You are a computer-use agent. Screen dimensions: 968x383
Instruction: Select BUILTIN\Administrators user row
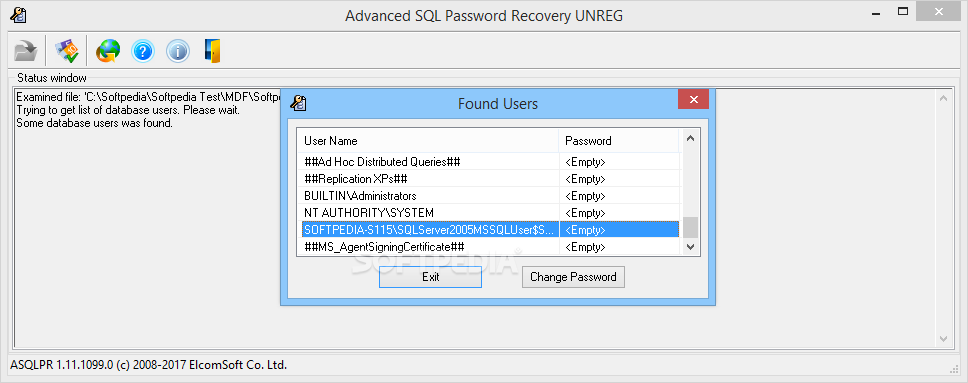pos(490,196)
